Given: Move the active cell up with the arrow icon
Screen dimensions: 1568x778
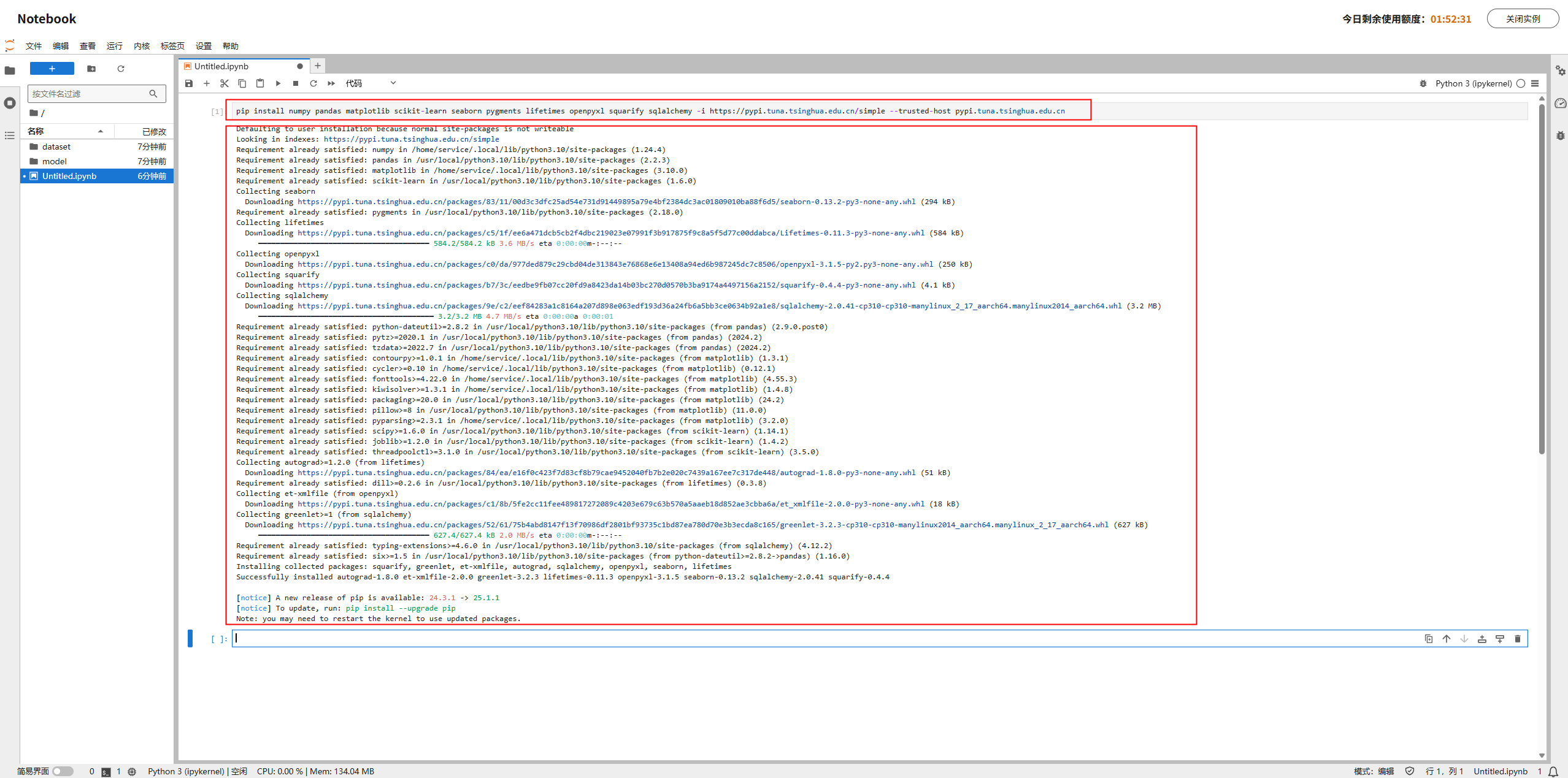Looking at the screenshot, I should [x=1447, y=639].
